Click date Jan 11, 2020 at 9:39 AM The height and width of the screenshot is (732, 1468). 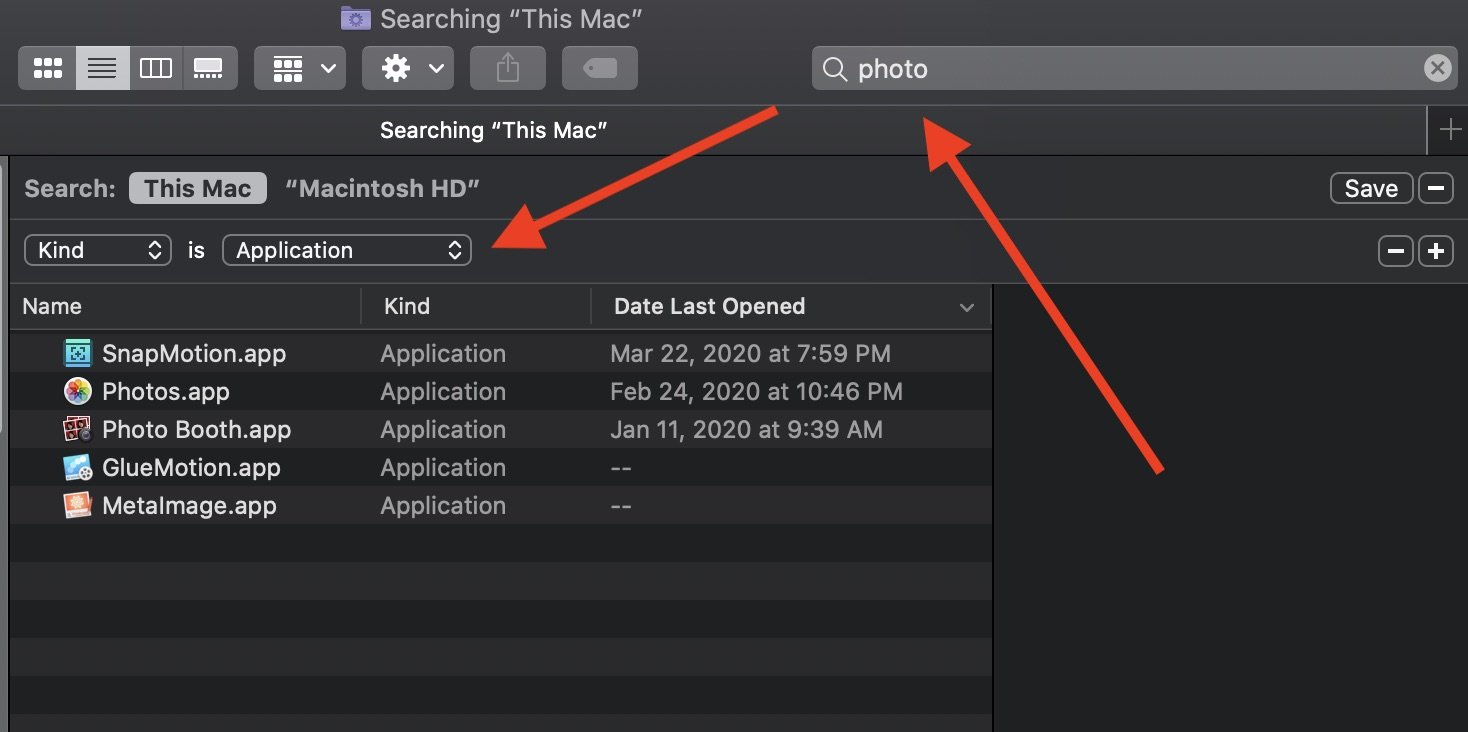tap(746, 429)
